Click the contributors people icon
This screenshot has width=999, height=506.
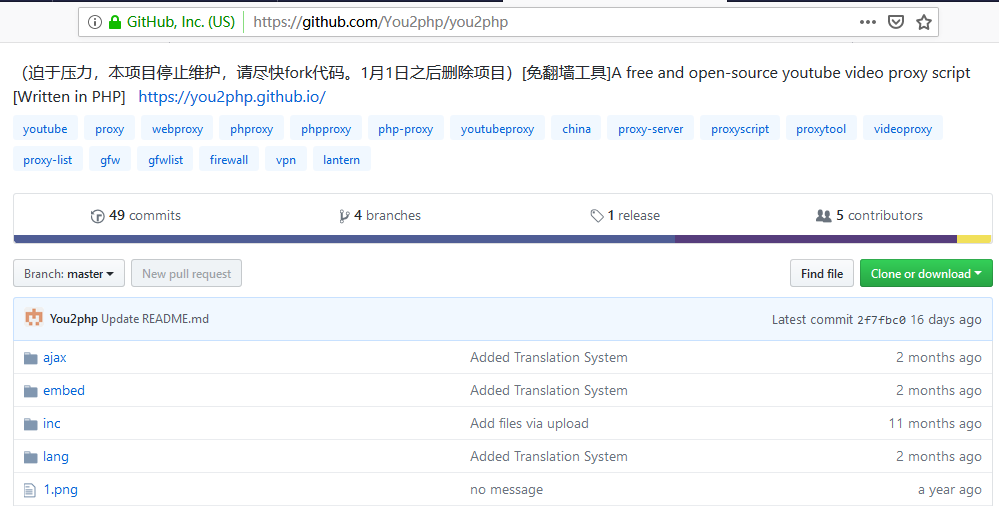pyautogui.click(x=823, y=215)
